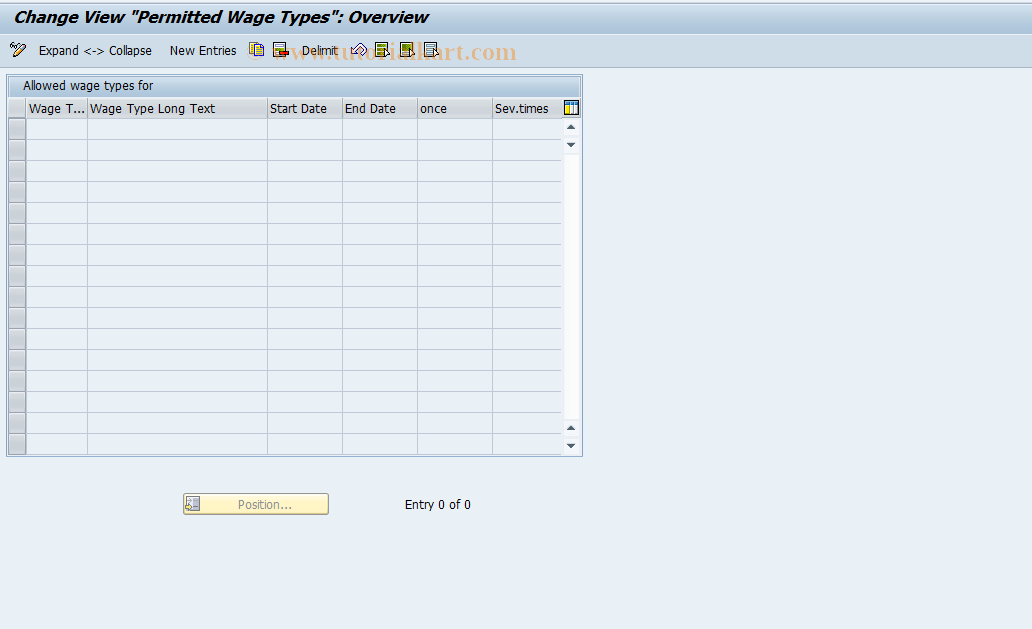Select the bottommost row selector in the table

point(17,444)
